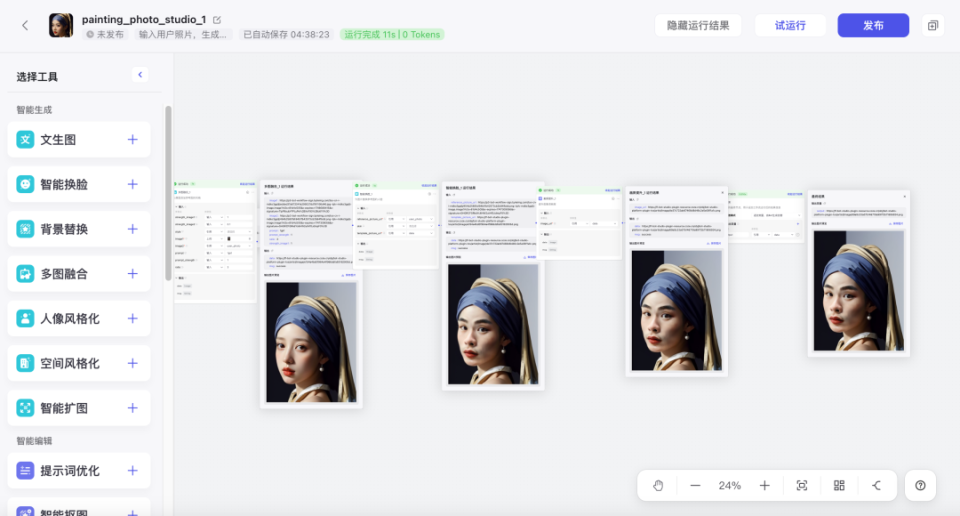This screenshot has height=516, width=960.
Task: Publish using the 发布 button
Action: 873,25
